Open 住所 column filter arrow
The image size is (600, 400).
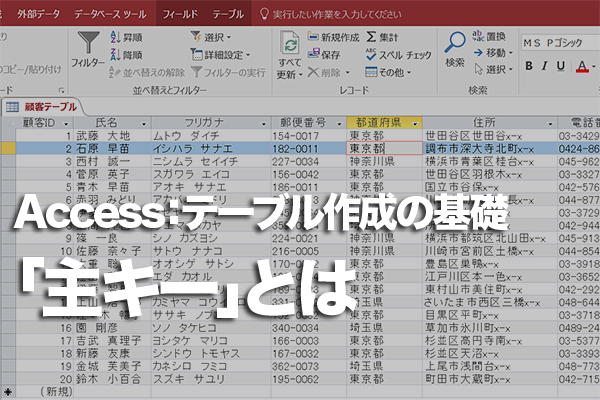[550, 124]
